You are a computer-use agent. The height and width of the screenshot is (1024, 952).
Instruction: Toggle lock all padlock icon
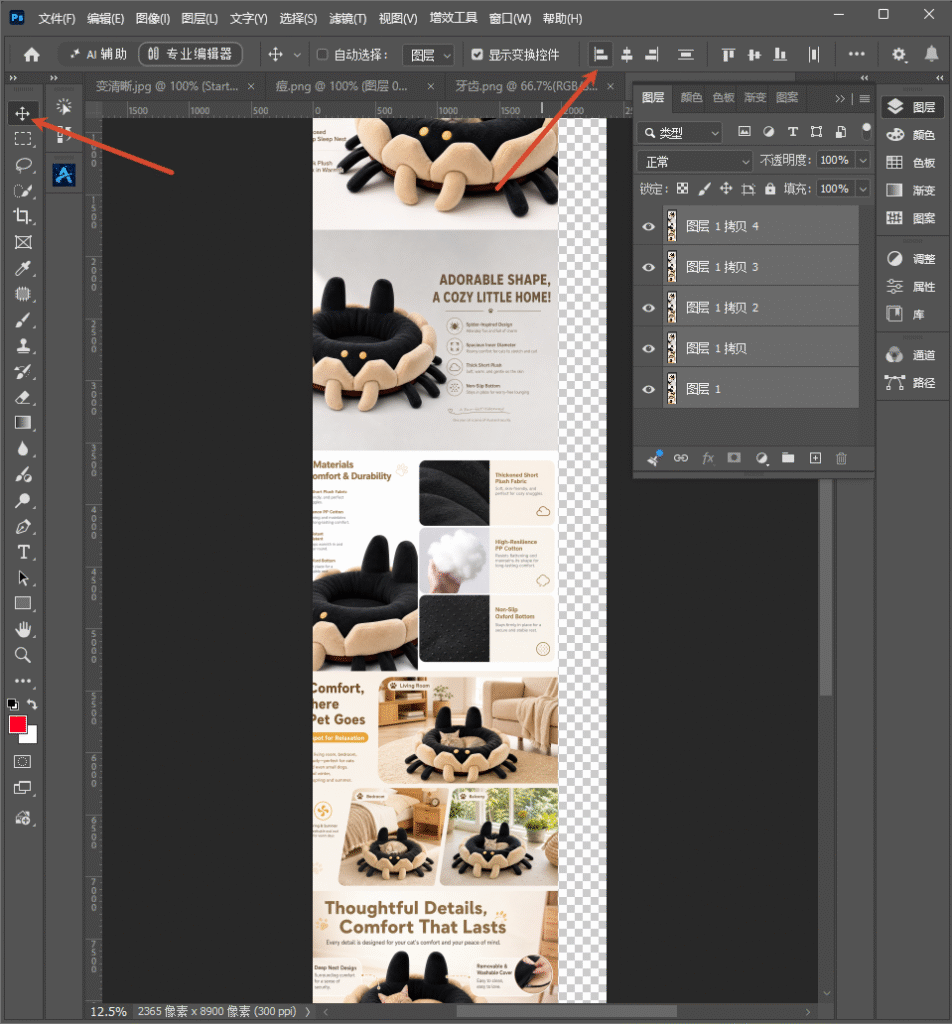[770, 189]
